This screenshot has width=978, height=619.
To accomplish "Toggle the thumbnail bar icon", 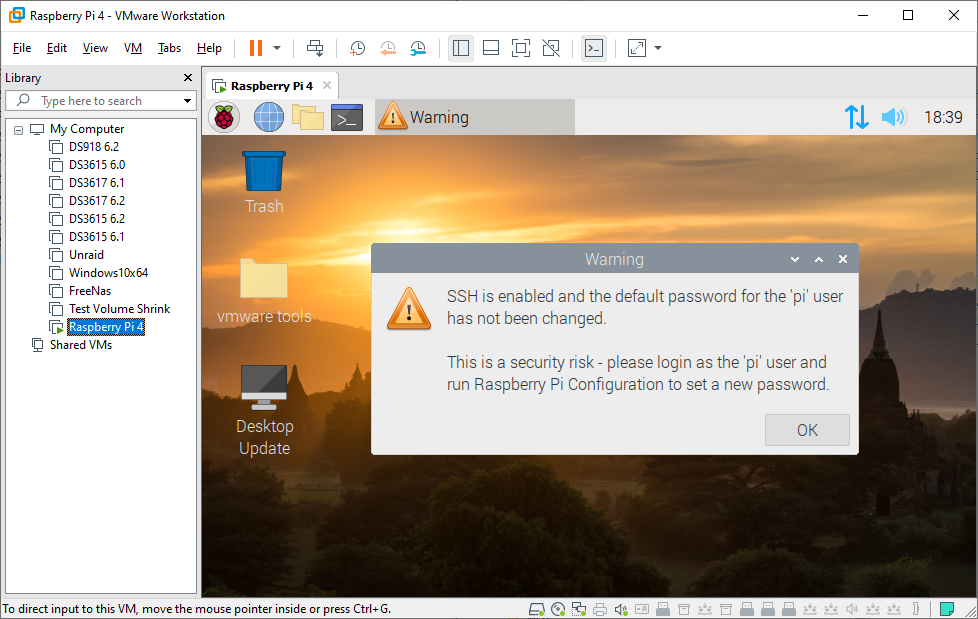I will [491, 48].
